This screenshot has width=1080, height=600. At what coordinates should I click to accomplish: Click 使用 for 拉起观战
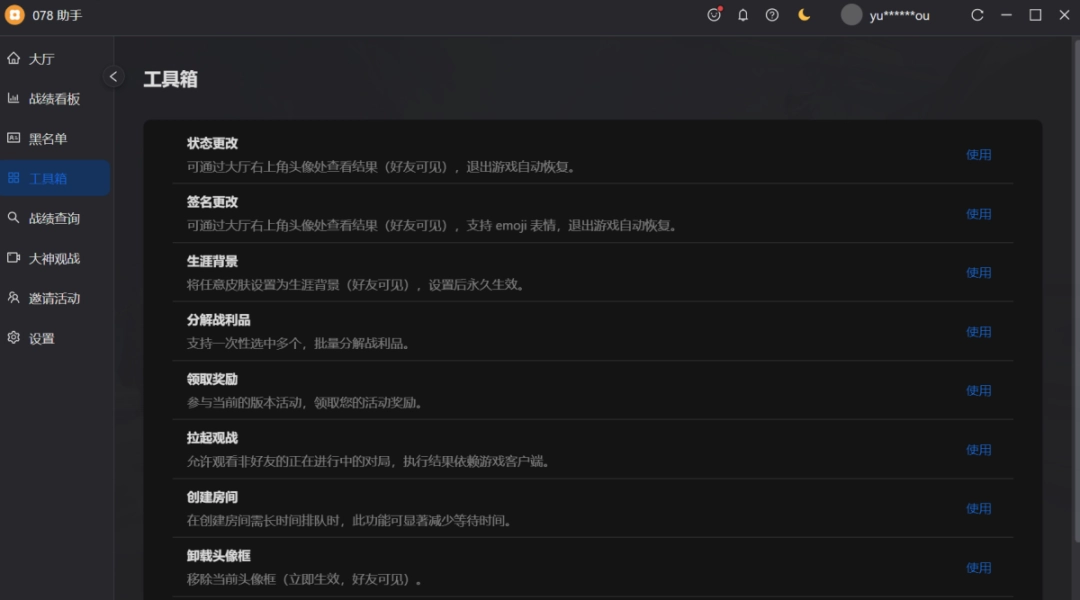[x=978, y=450]
